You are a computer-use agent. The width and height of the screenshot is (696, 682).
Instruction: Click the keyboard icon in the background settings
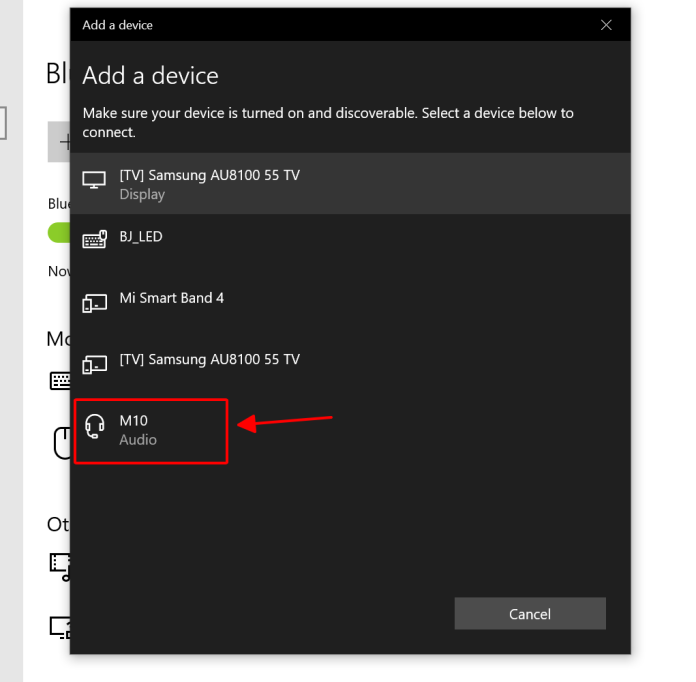click(x=59, y=381)
